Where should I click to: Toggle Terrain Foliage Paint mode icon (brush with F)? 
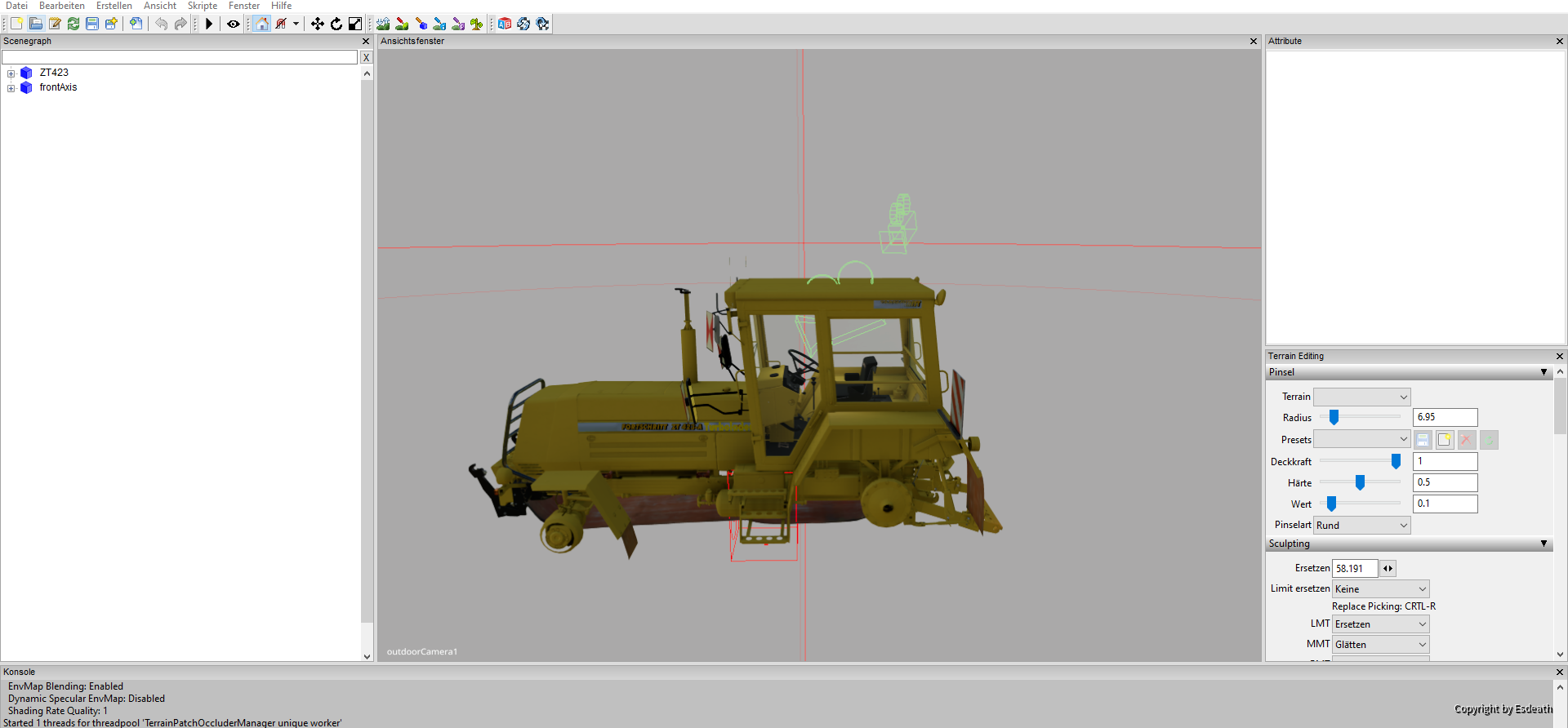(x=458, y=24)
